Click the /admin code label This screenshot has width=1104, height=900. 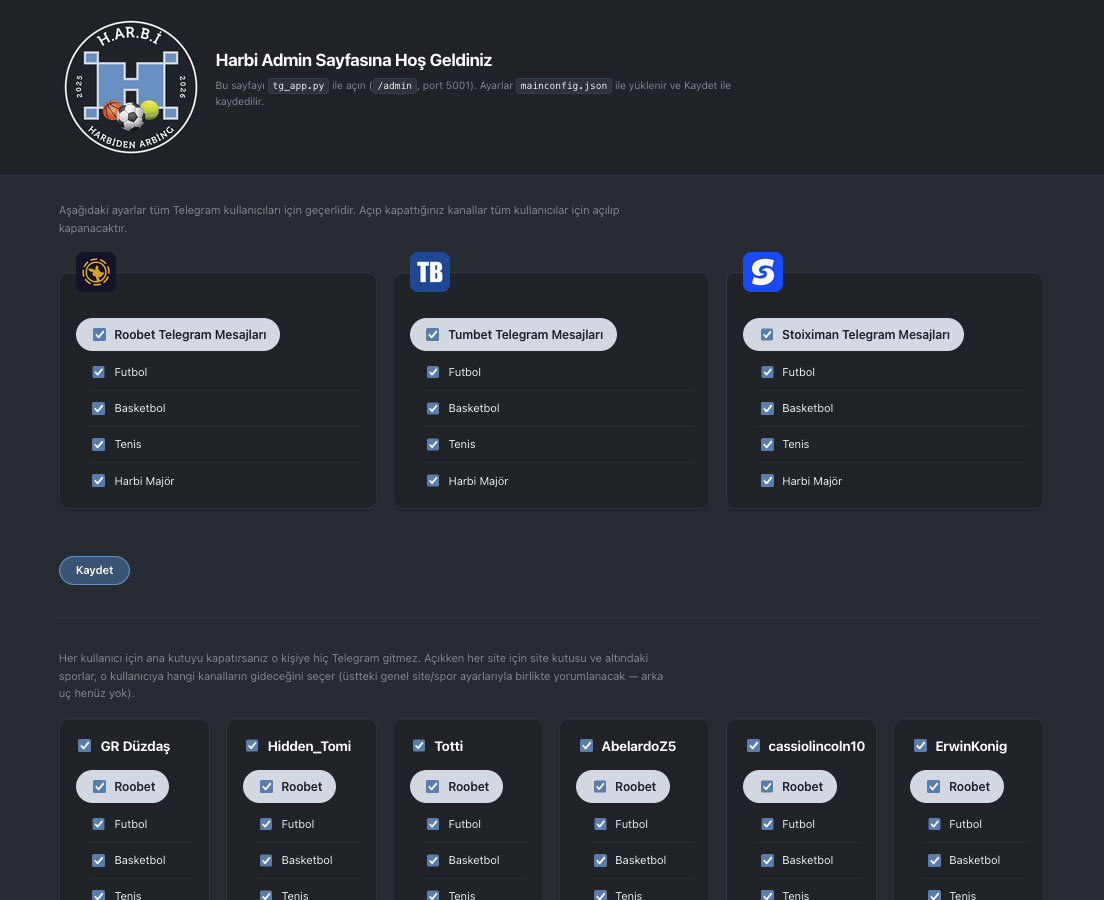tap(394, 86)
